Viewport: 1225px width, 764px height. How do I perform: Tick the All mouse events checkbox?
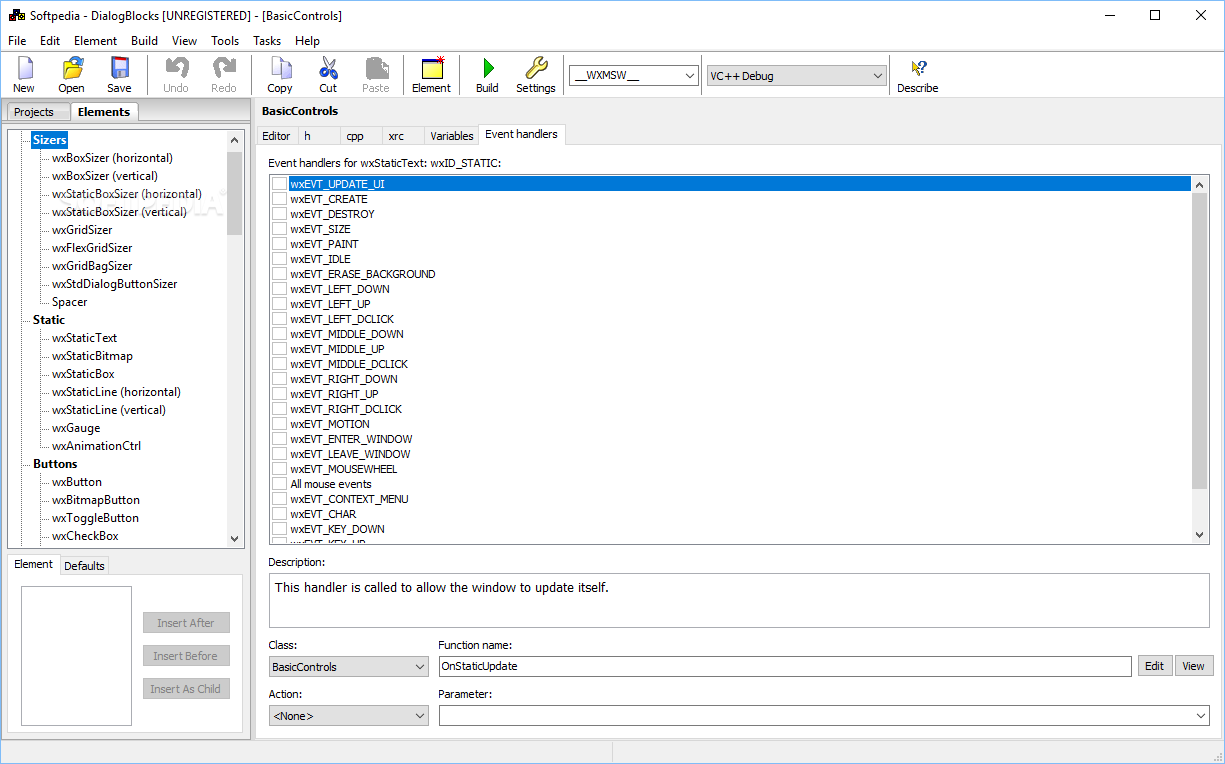(279, 484)
